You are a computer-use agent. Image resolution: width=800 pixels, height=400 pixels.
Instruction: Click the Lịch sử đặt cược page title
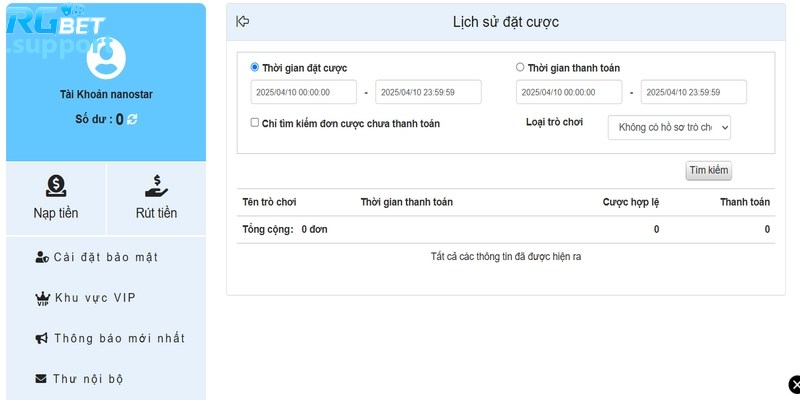[x=506, y=22]
